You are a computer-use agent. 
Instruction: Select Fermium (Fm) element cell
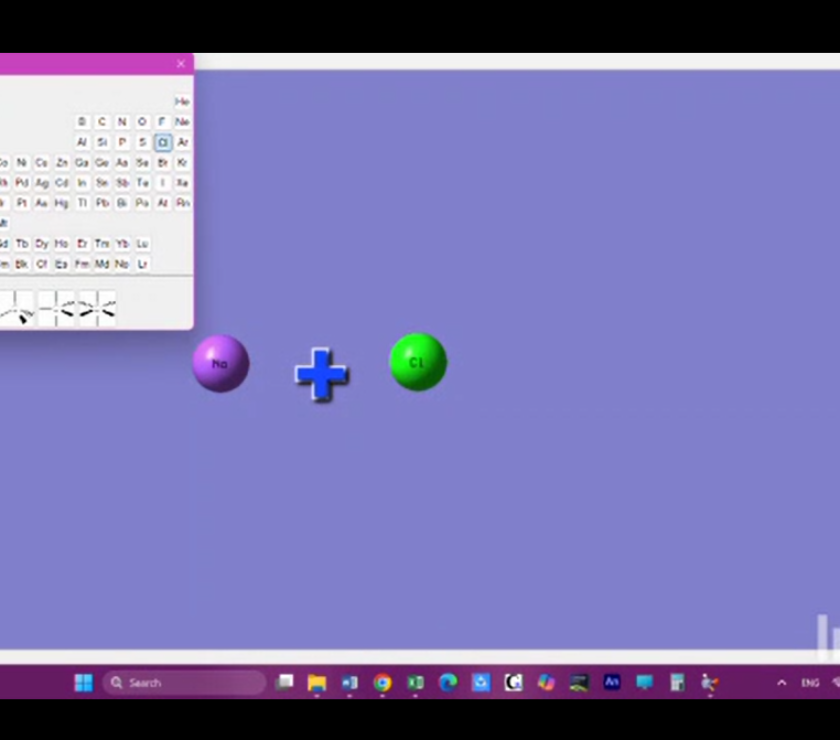(82, 264)
